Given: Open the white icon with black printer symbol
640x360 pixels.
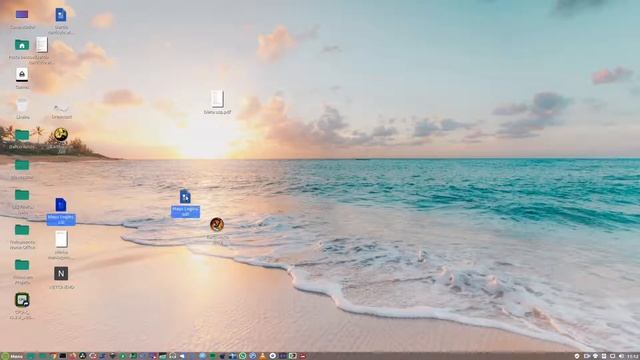Looking at the screenshot, I should 22,75.
